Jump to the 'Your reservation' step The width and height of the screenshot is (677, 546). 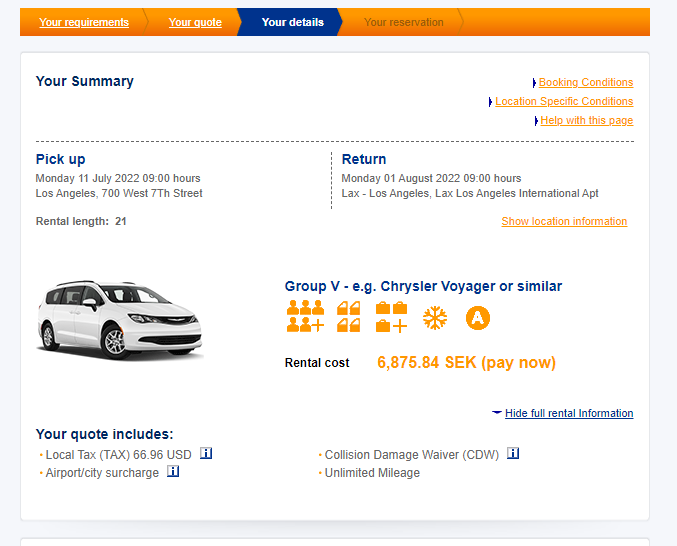coord(403,22)
